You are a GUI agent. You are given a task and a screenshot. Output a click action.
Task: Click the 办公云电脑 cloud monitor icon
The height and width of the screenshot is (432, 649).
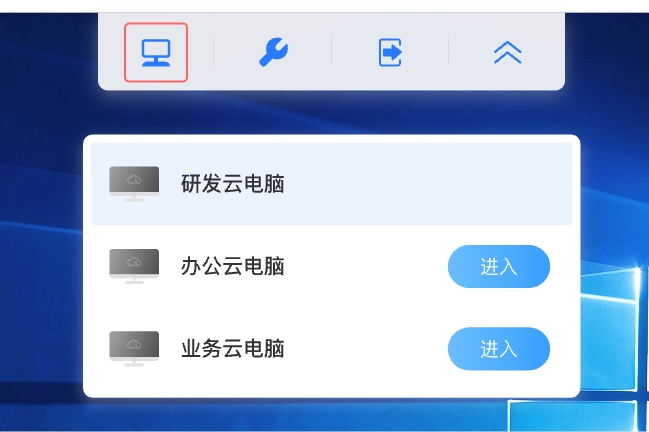coord(134,266)
